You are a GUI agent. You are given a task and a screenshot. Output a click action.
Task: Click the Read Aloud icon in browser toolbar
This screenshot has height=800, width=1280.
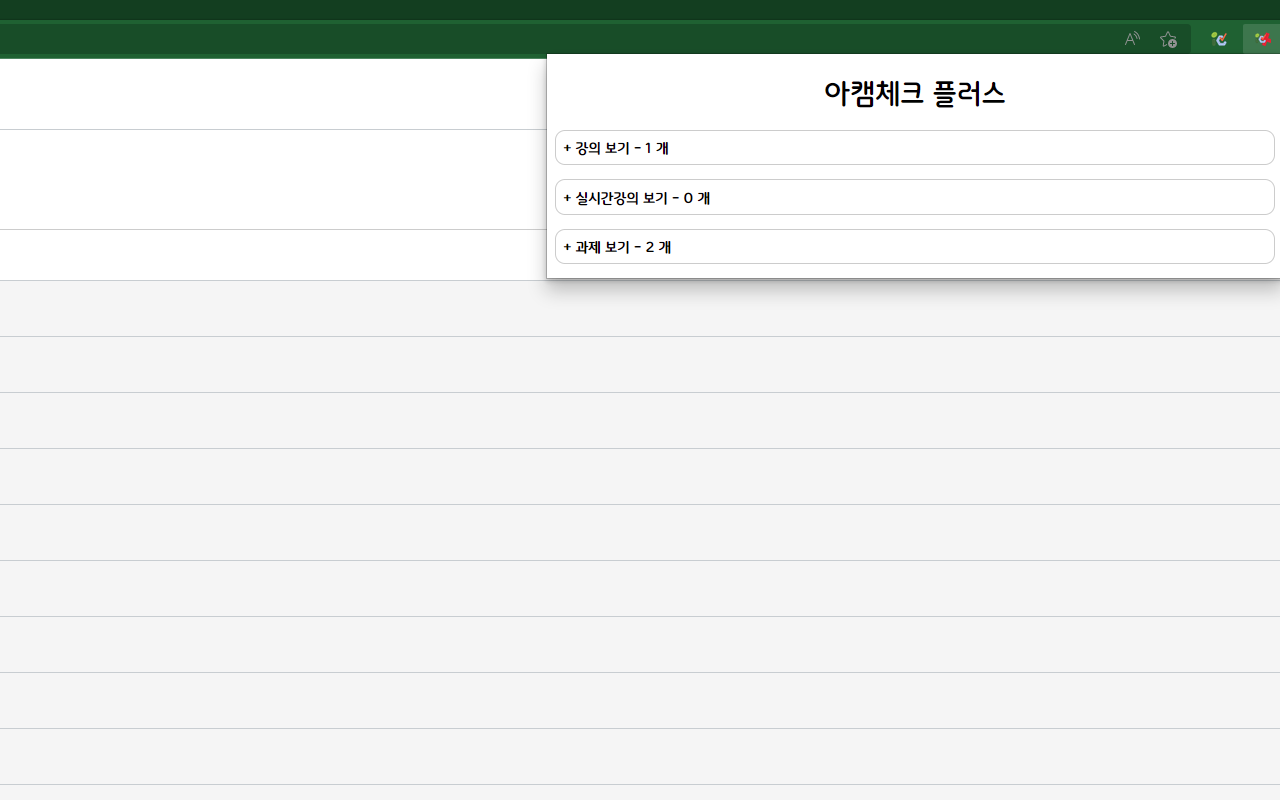click(1132, 39)
